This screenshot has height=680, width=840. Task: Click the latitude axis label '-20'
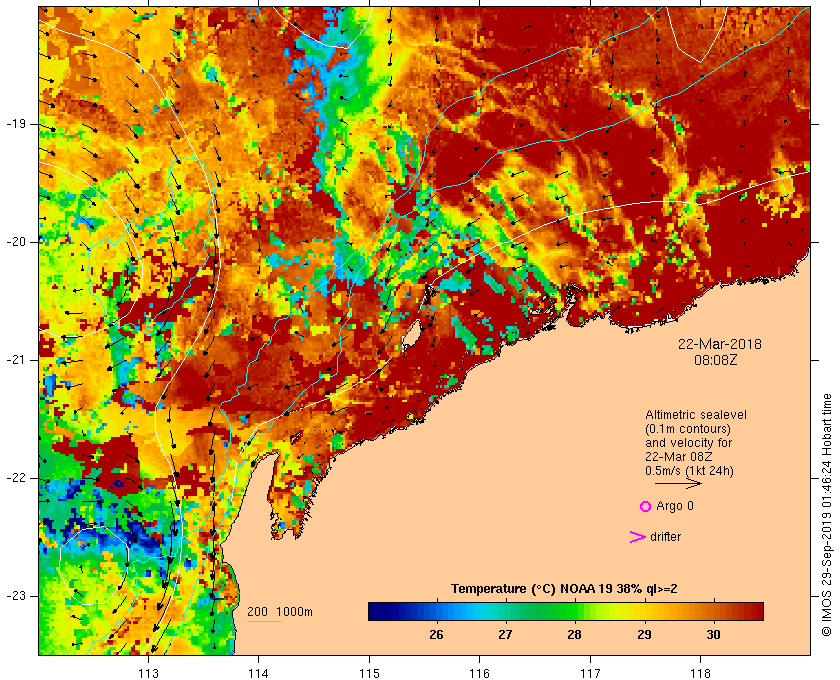tap(16, 242)
